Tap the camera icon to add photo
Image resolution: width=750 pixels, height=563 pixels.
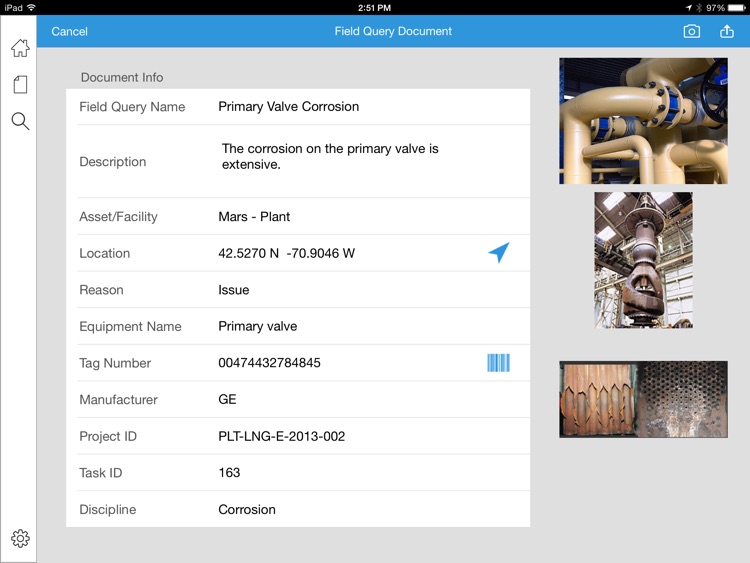(692, 32)
